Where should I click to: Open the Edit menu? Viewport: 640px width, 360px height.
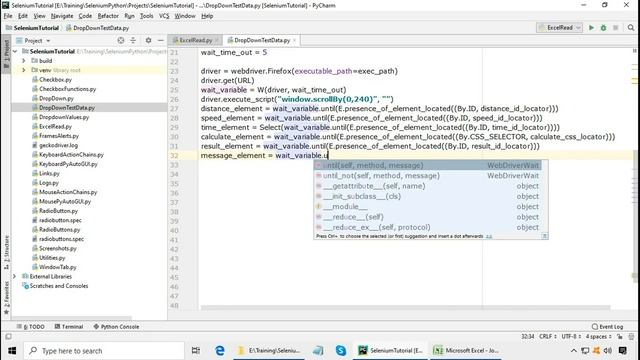coord(23,16)
